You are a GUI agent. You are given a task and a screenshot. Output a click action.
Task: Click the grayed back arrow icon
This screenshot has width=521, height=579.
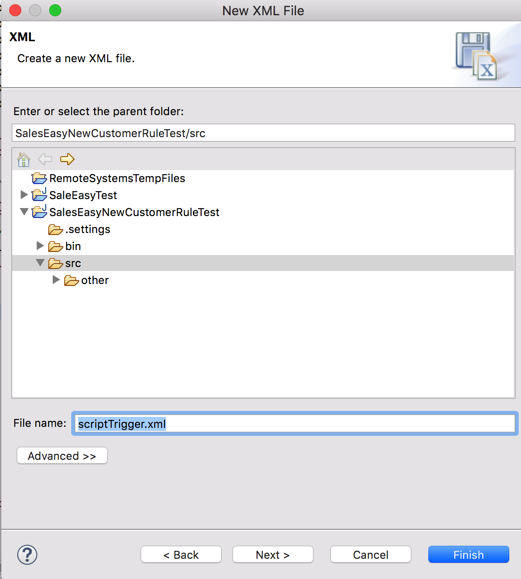45,159
